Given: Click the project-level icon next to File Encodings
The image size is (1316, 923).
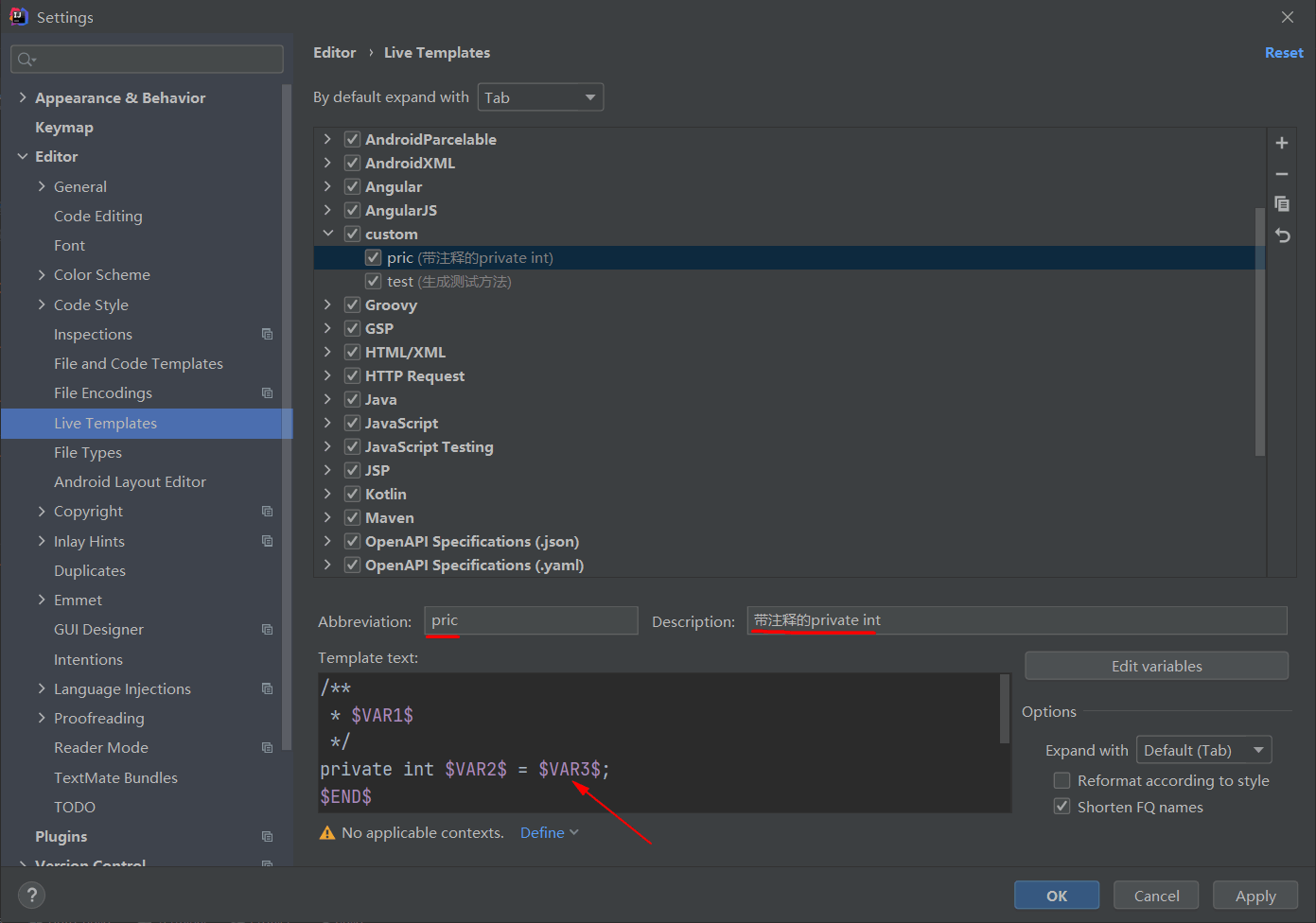Looking at the screenshot, I should tap(267, 392).
